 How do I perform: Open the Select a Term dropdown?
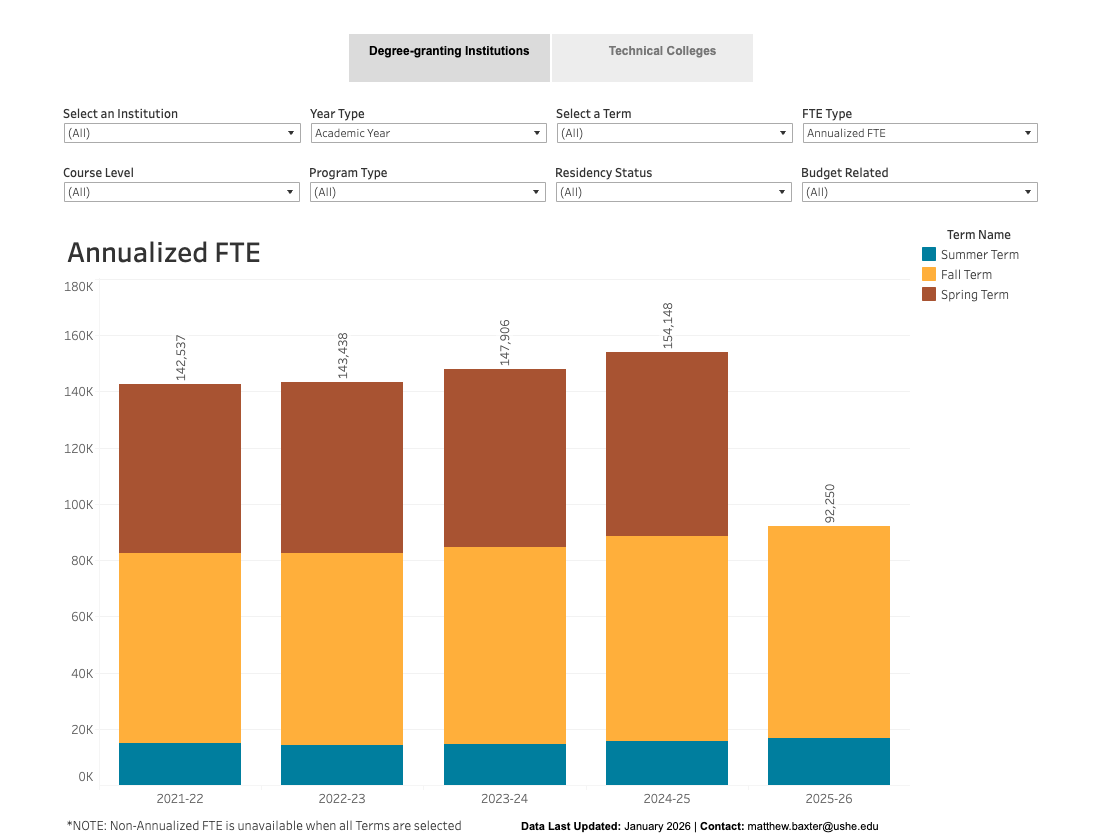[673, 133]
